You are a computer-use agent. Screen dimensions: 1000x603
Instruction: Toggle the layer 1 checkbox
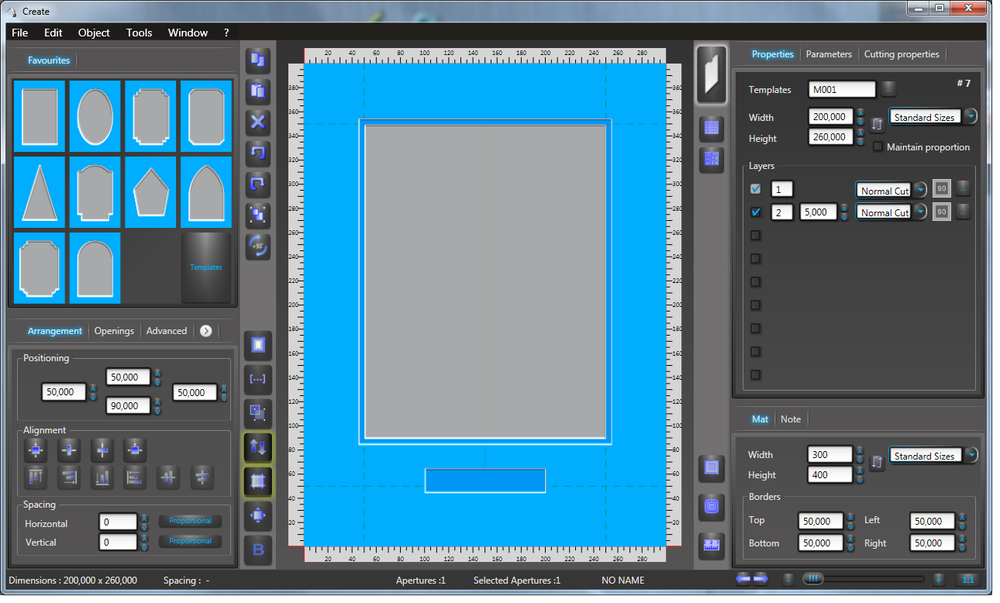click(x=756, y=189)
